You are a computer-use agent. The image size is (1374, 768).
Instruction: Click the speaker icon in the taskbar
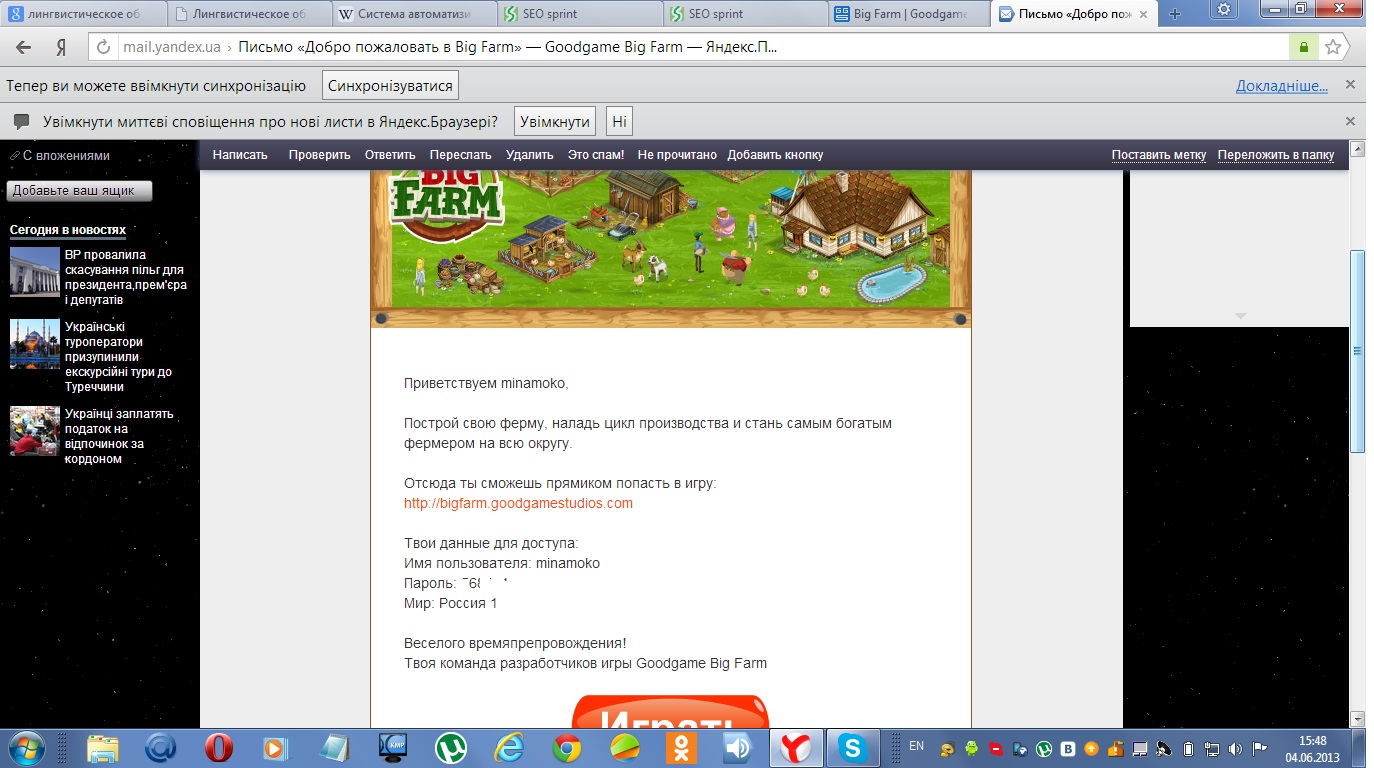click(739, 748)
